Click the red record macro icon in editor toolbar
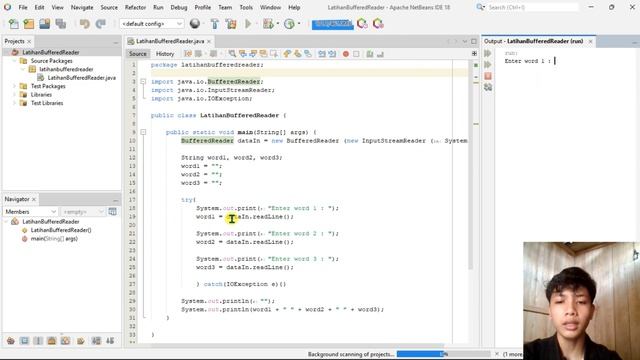The width and height of the screenshot is (640, 360). [346, 54]
